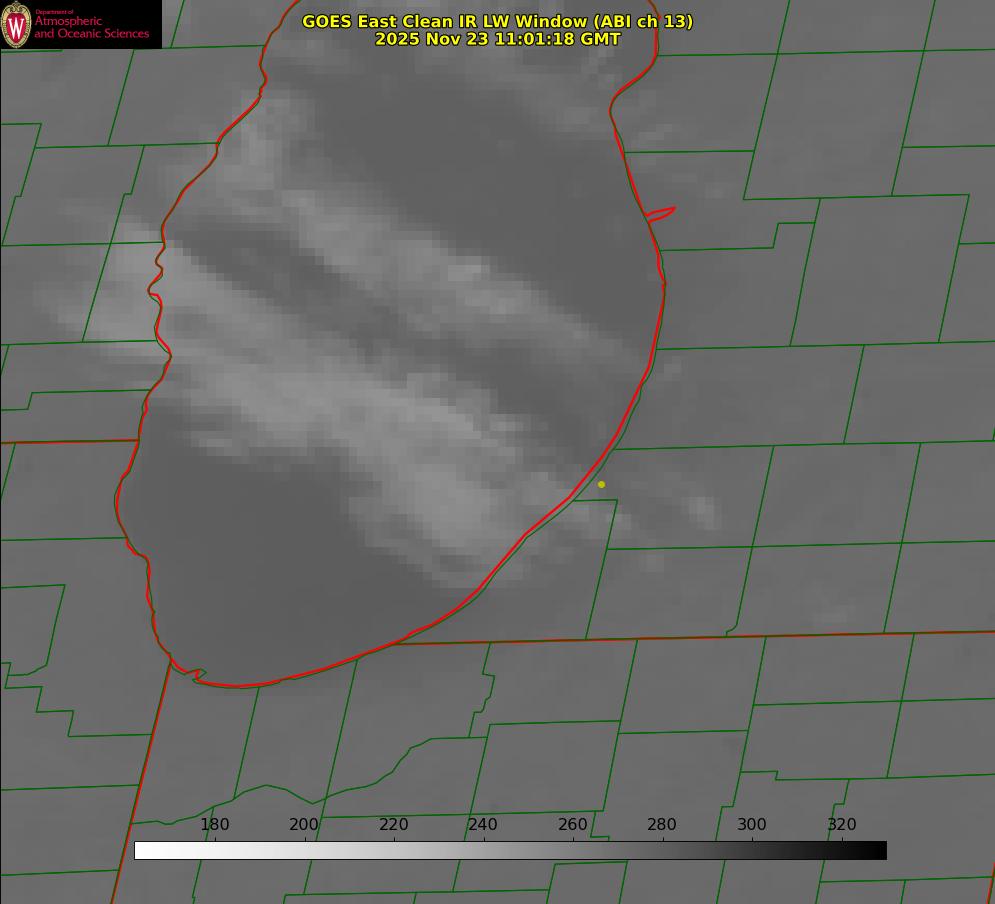Click the 280 label on the colorbar
Screen dimensions: 995x904
tap(662, 824)
